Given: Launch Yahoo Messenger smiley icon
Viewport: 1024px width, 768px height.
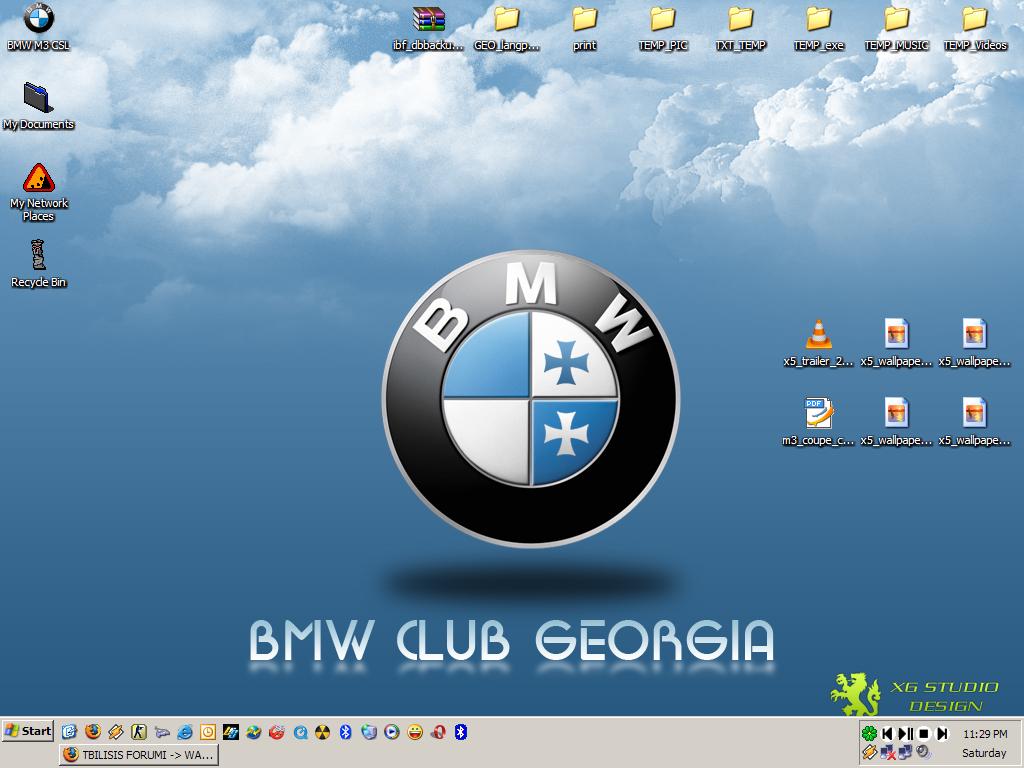Looking at the screenshot, I should pyautogui.click(x=415, y=732).
